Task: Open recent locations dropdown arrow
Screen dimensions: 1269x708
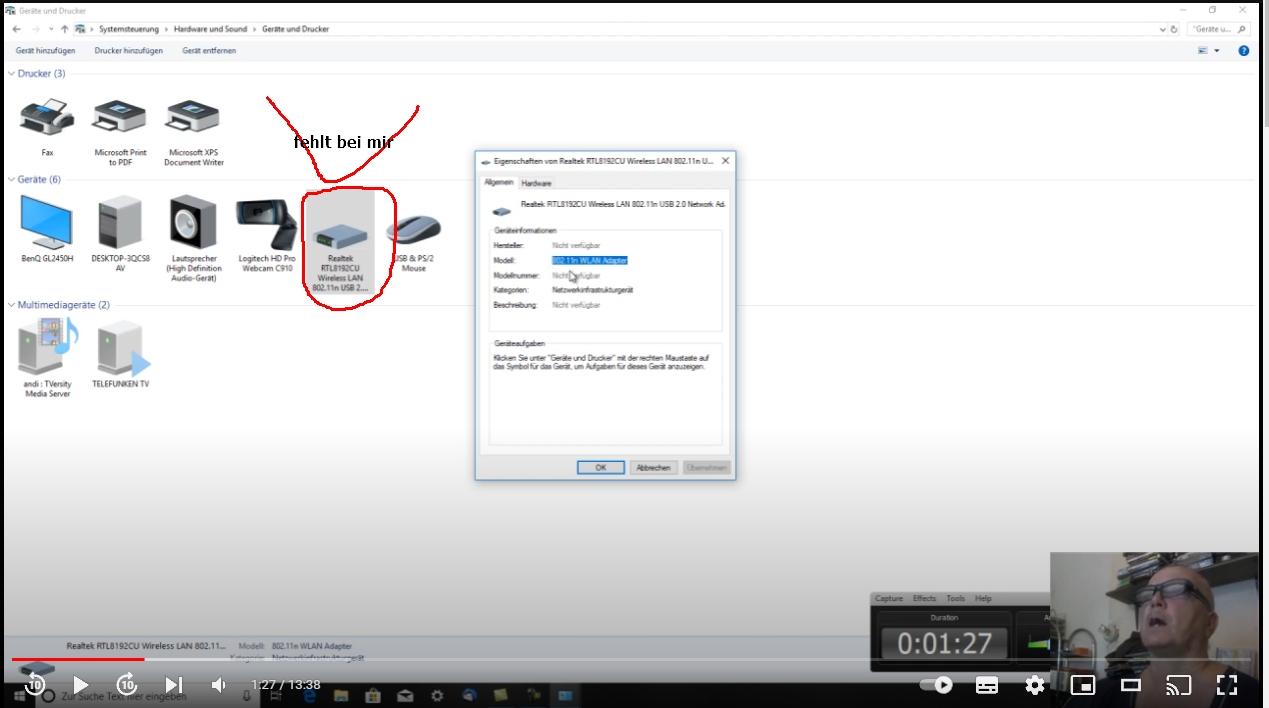Action: 50,29
